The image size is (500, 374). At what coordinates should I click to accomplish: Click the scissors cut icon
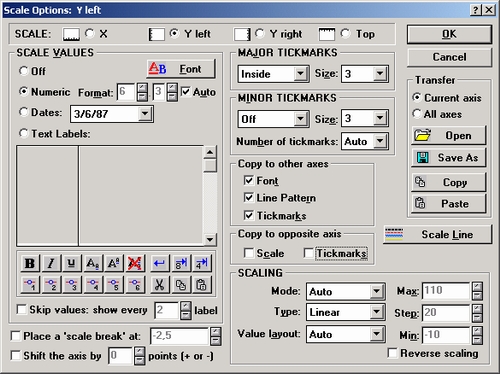coord(160,285)
